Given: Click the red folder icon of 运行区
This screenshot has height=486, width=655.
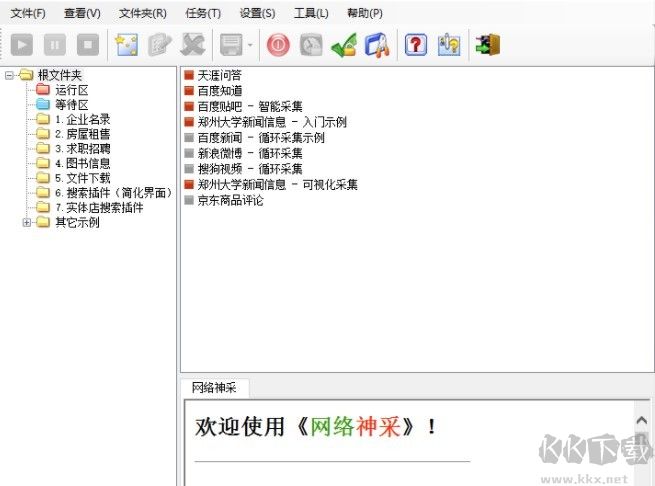Looking at the screenshot, I should click(43, 89).
